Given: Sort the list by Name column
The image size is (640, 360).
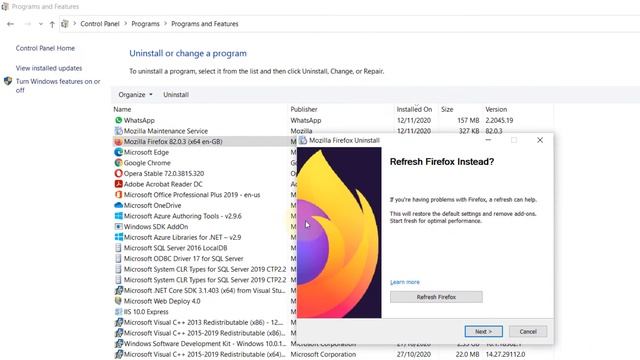Looking at the screenshot, I should click(122, 109).
